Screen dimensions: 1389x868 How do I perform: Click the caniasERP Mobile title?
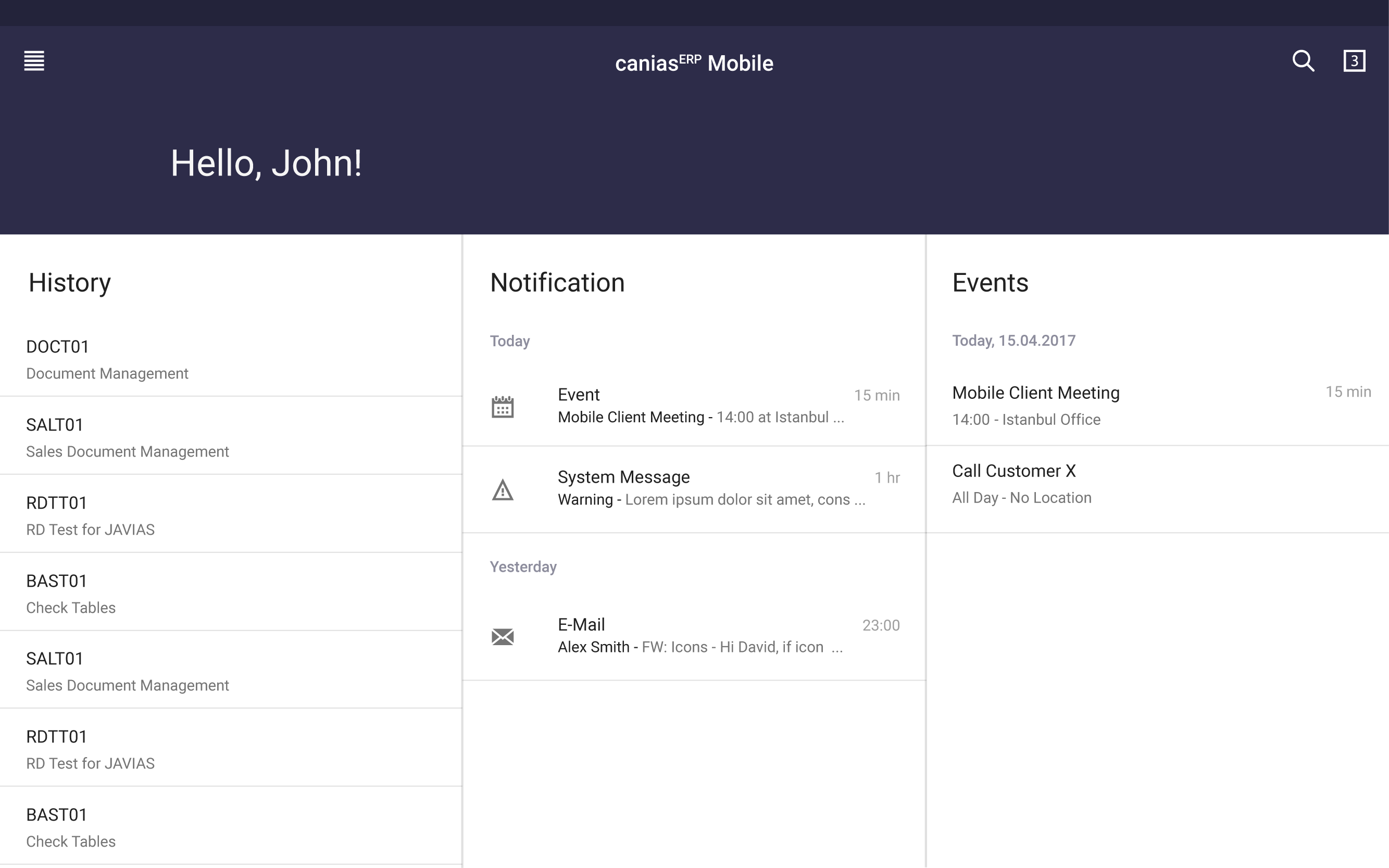click(x=694, y=62)
